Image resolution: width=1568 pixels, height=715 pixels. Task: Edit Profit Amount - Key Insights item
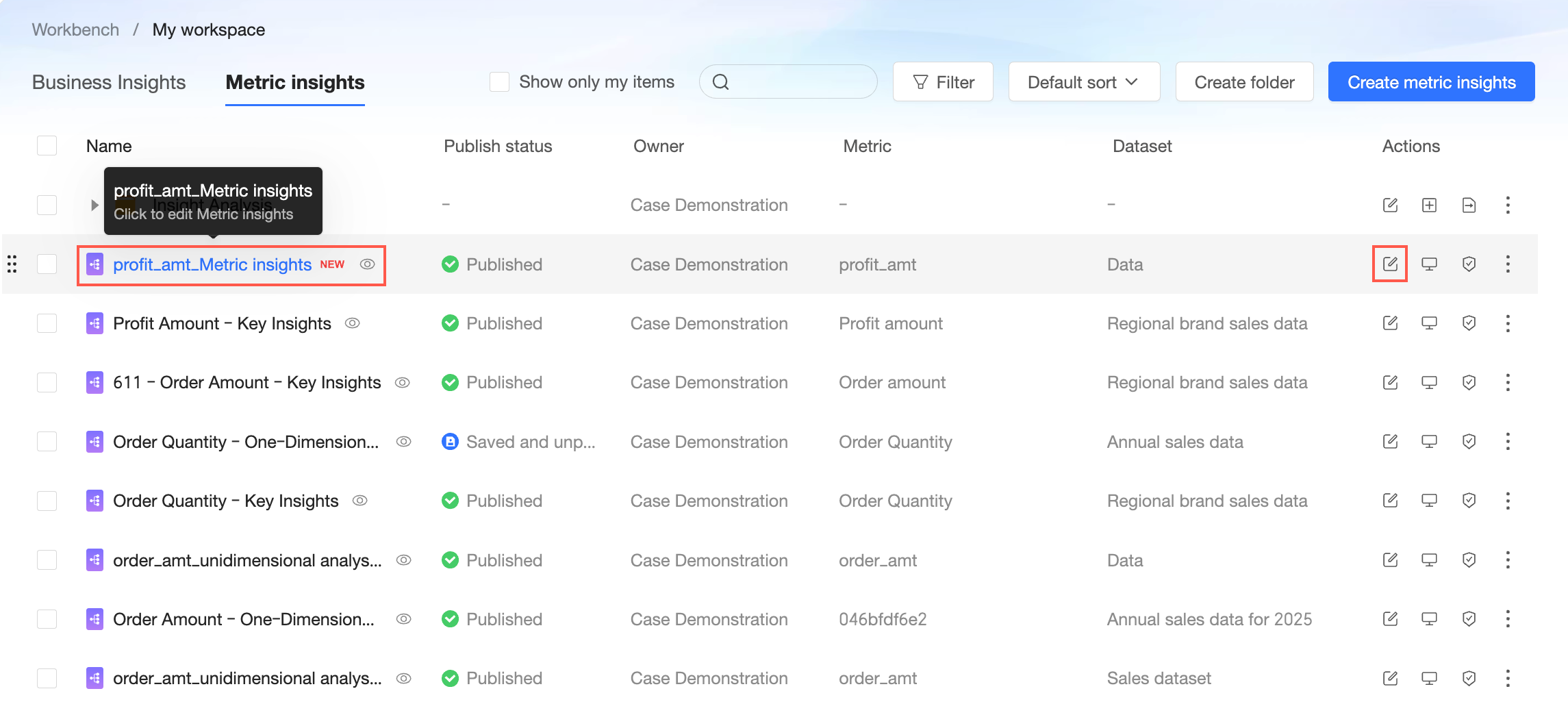point(1390,323)
